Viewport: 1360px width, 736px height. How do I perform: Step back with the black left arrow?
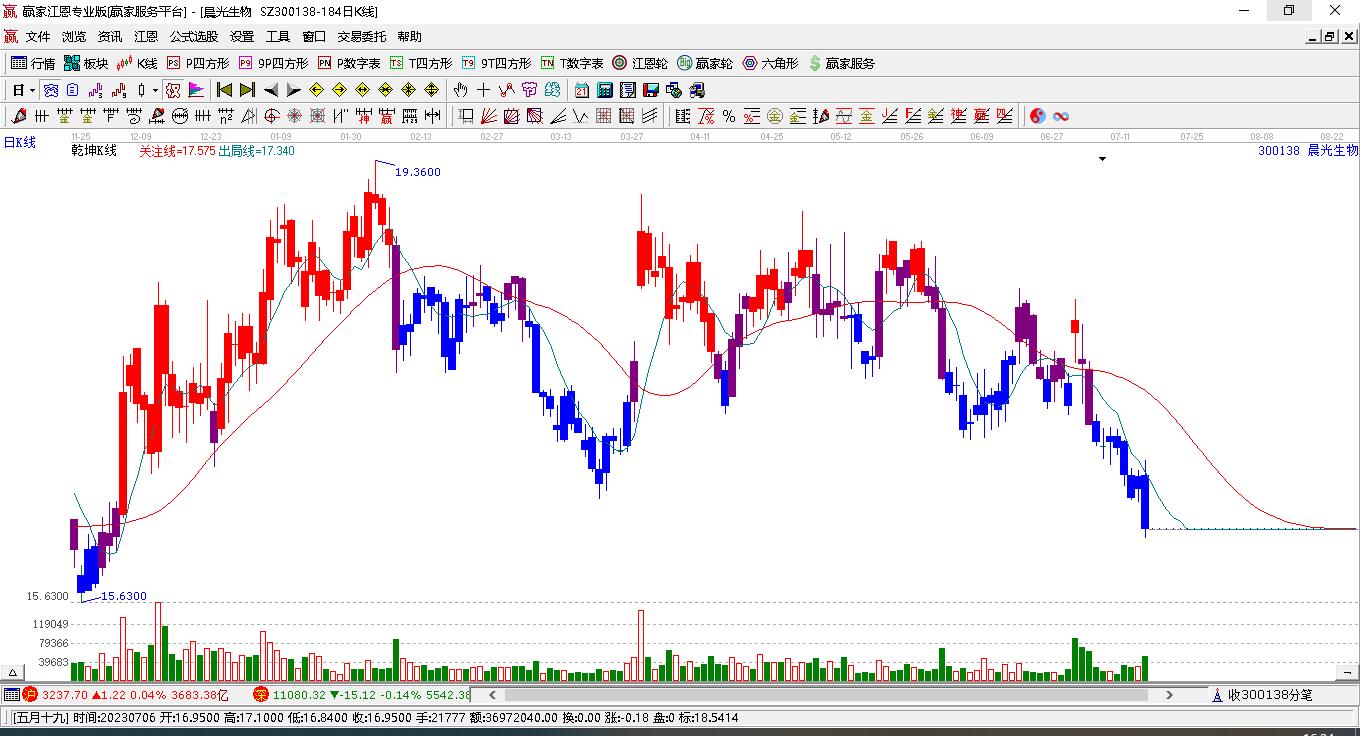tap(271, 90)
